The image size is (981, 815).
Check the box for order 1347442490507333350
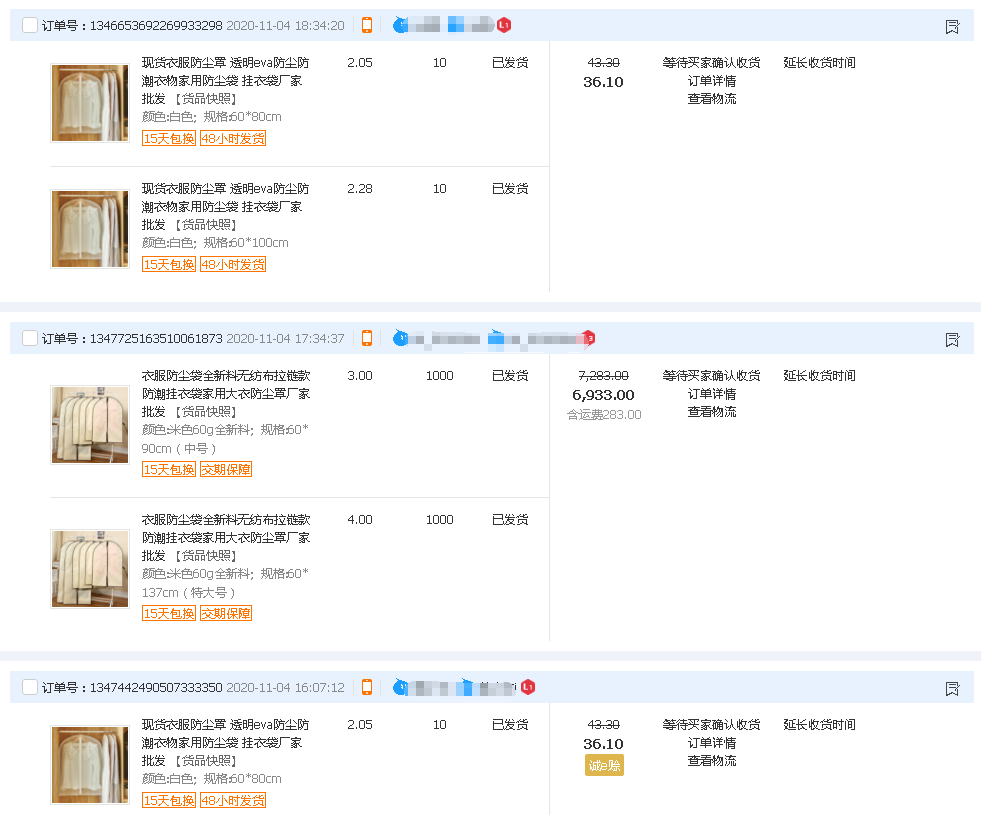pos(30,688)
